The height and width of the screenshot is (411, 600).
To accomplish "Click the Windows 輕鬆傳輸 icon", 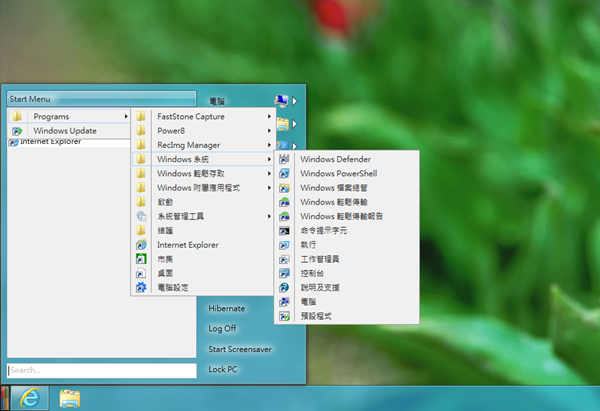I will [x=284, y=202].
